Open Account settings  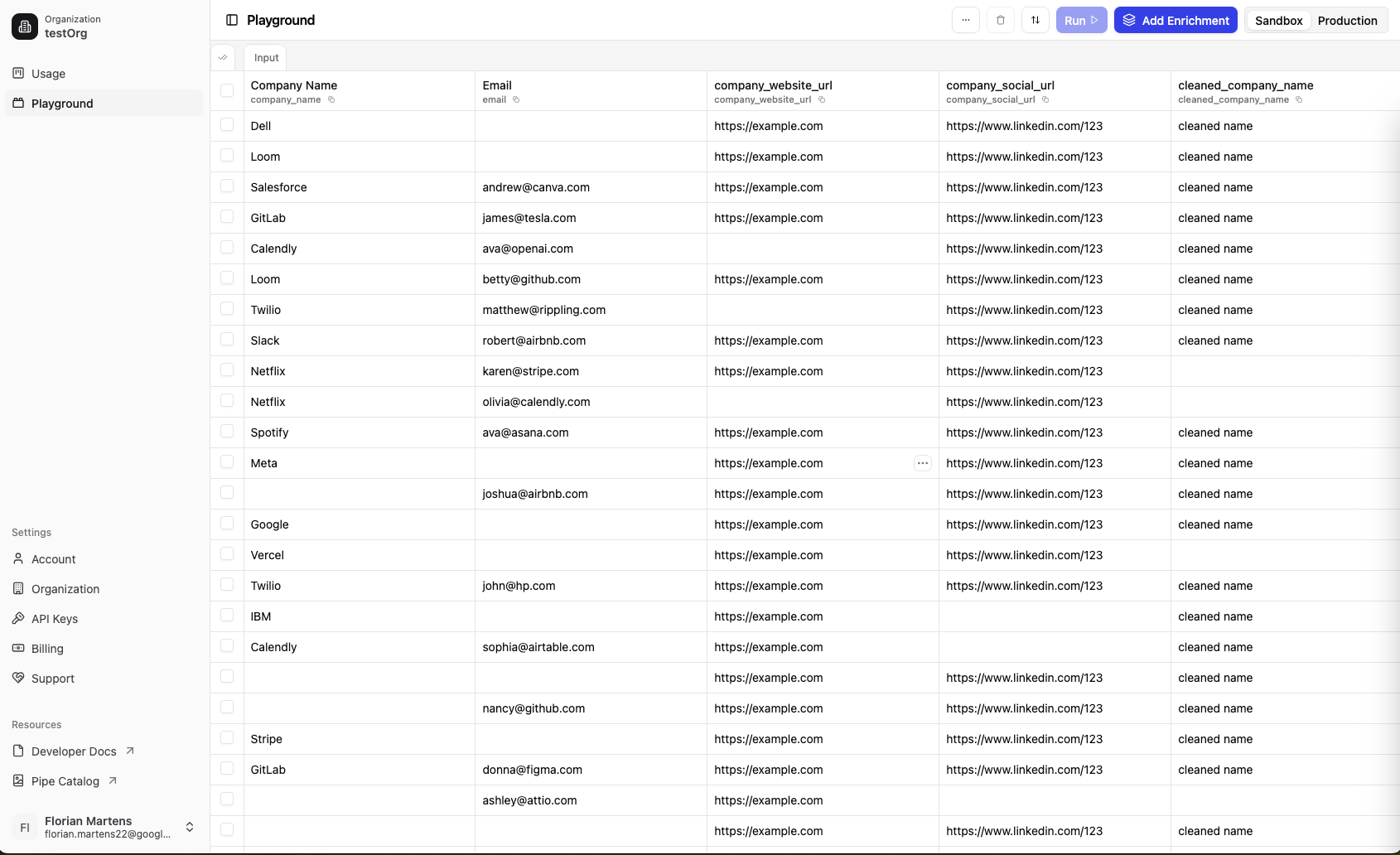point(104,558)
